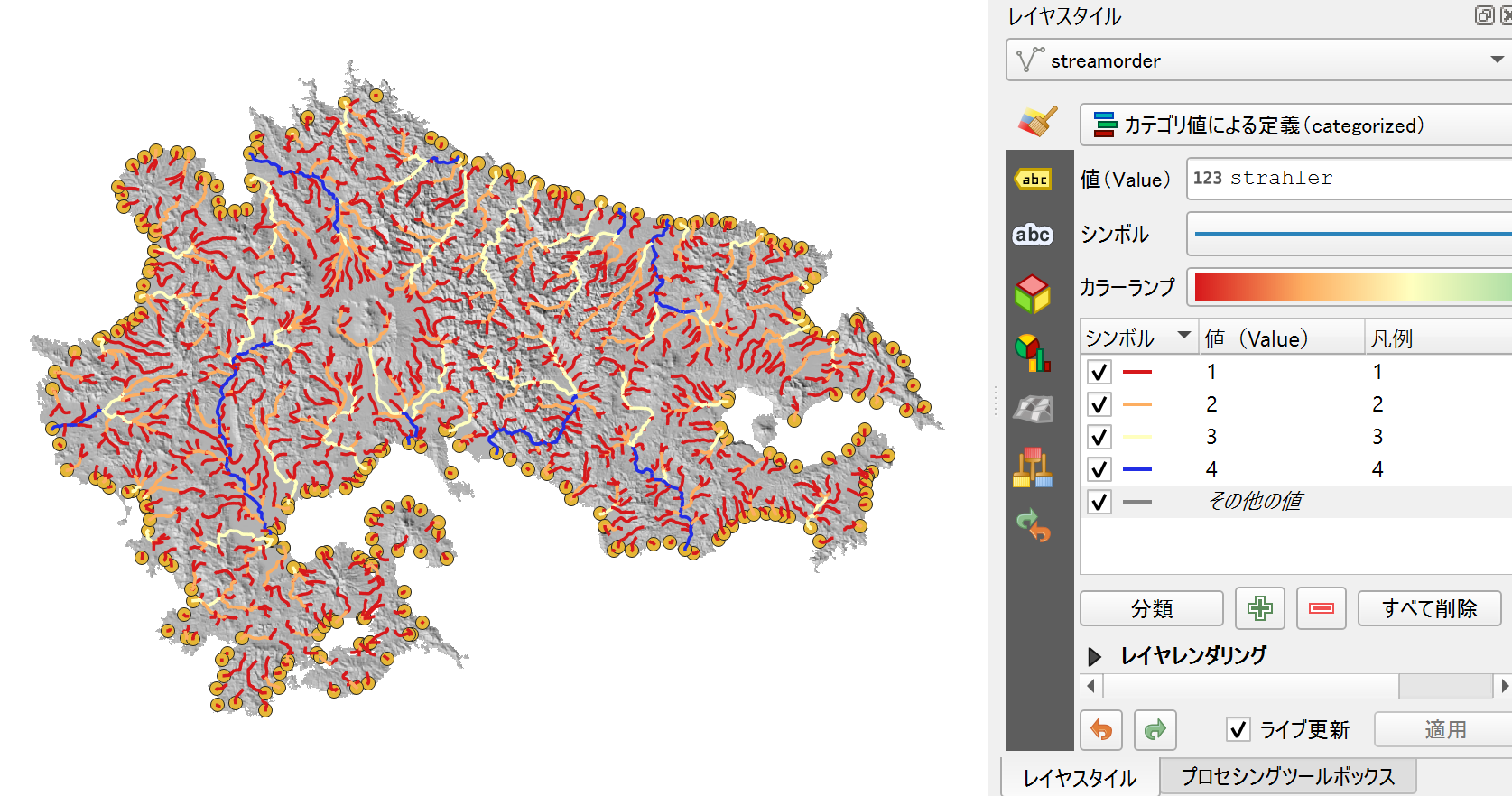1512x796 pixels.
Task: Click the 値 (Value) column header
Action: [x=1281, y=338]
